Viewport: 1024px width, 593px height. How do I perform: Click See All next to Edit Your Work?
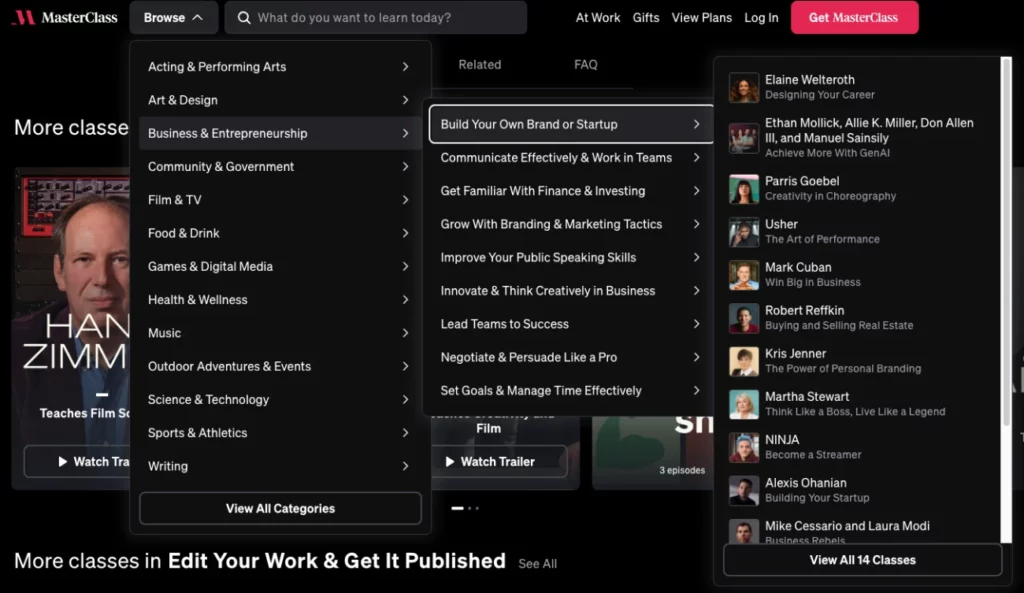point(537,564)
